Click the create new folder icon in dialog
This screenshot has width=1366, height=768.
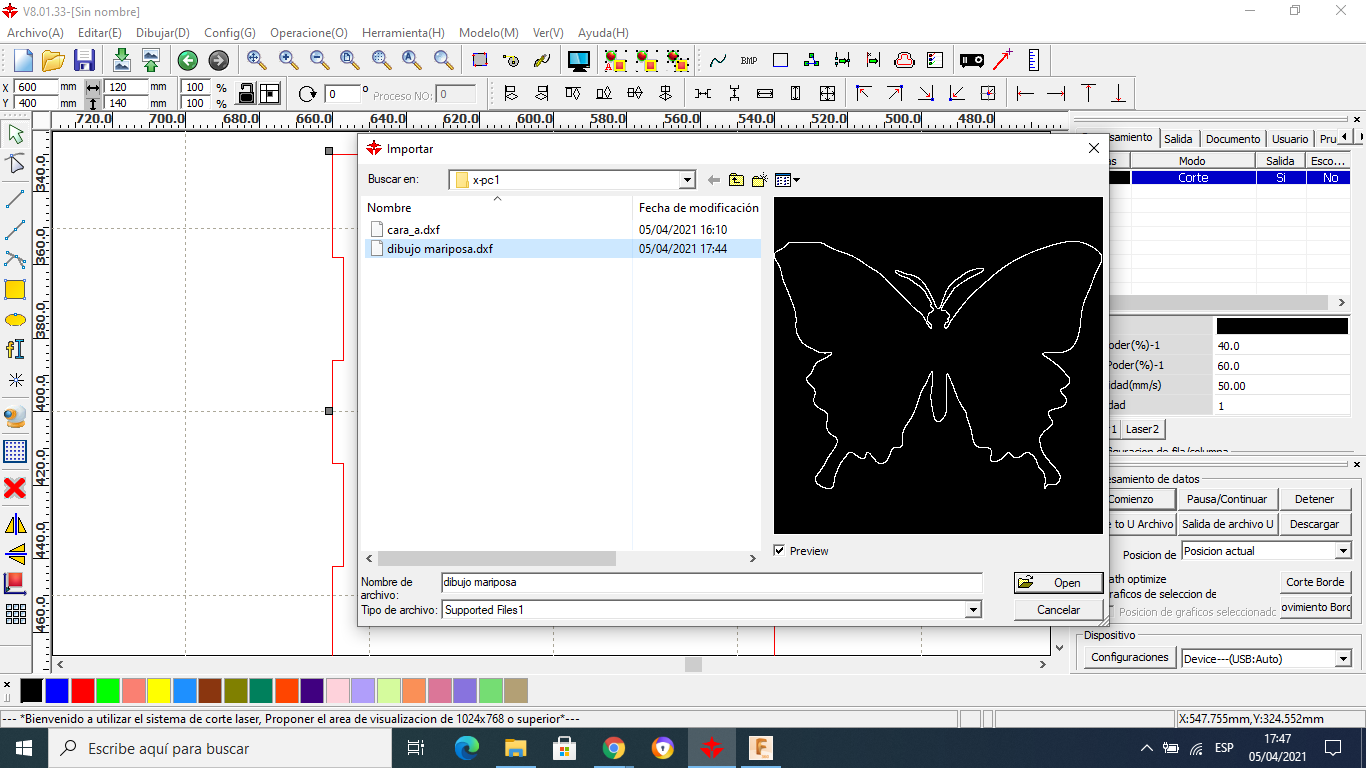[760, 180]
